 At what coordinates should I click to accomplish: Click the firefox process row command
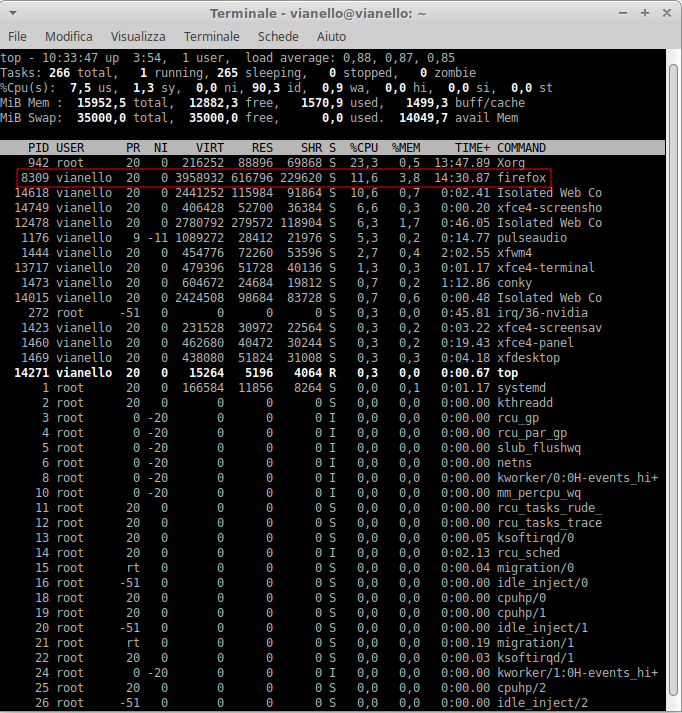[x=522, y=177]
